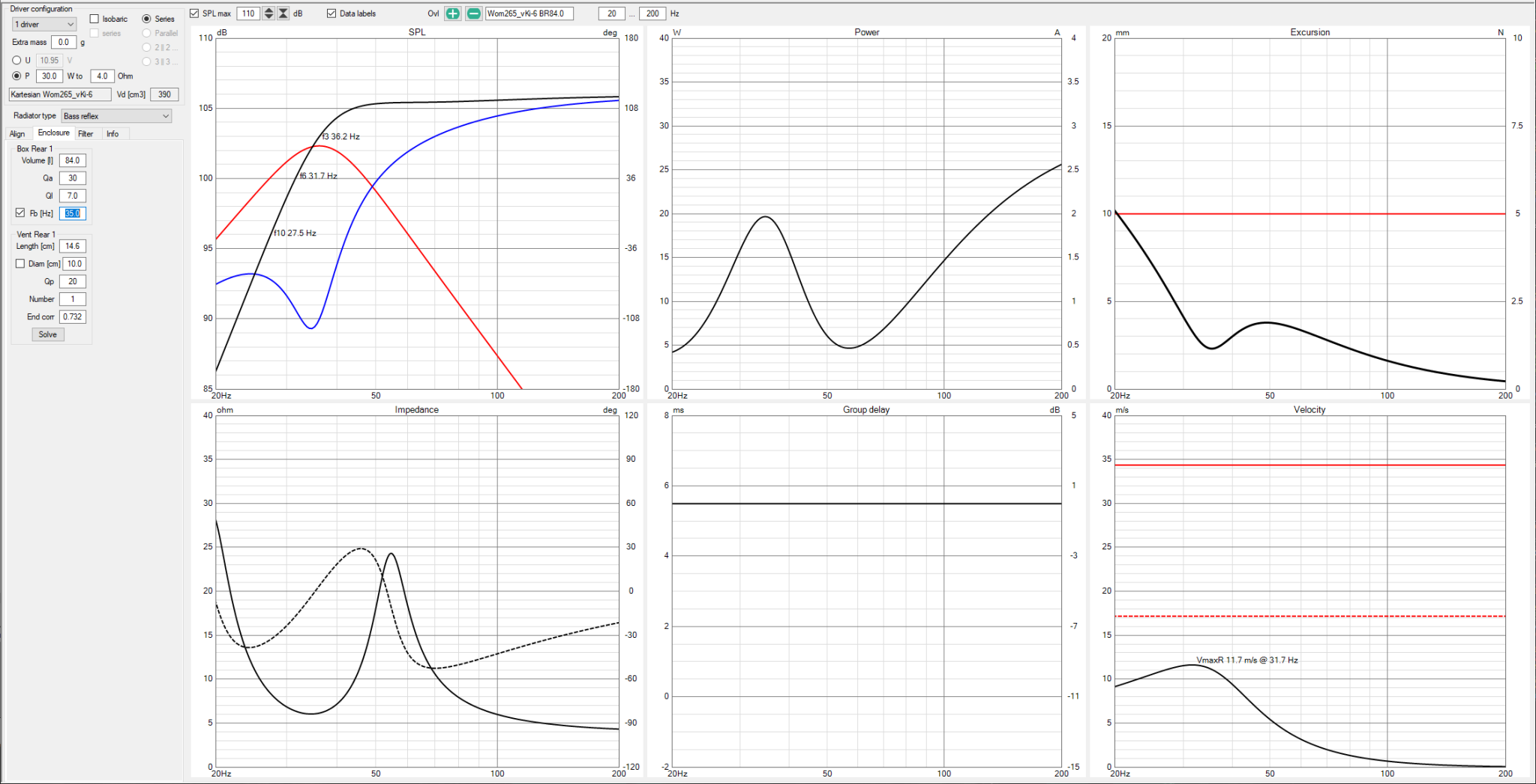
Task: Click the End corr field 0.732
Action: pos(73,317)
